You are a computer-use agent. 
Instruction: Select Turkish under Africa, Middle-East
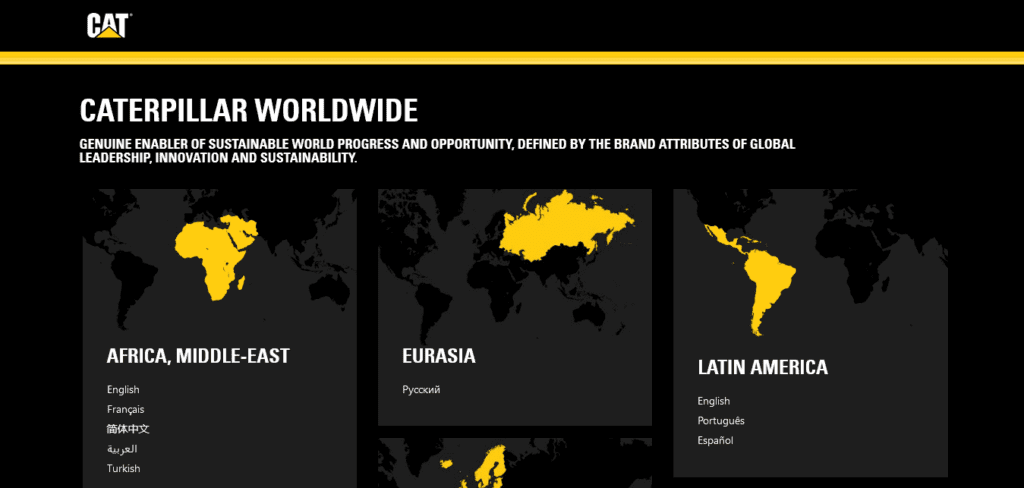click(x=123, y=468)
